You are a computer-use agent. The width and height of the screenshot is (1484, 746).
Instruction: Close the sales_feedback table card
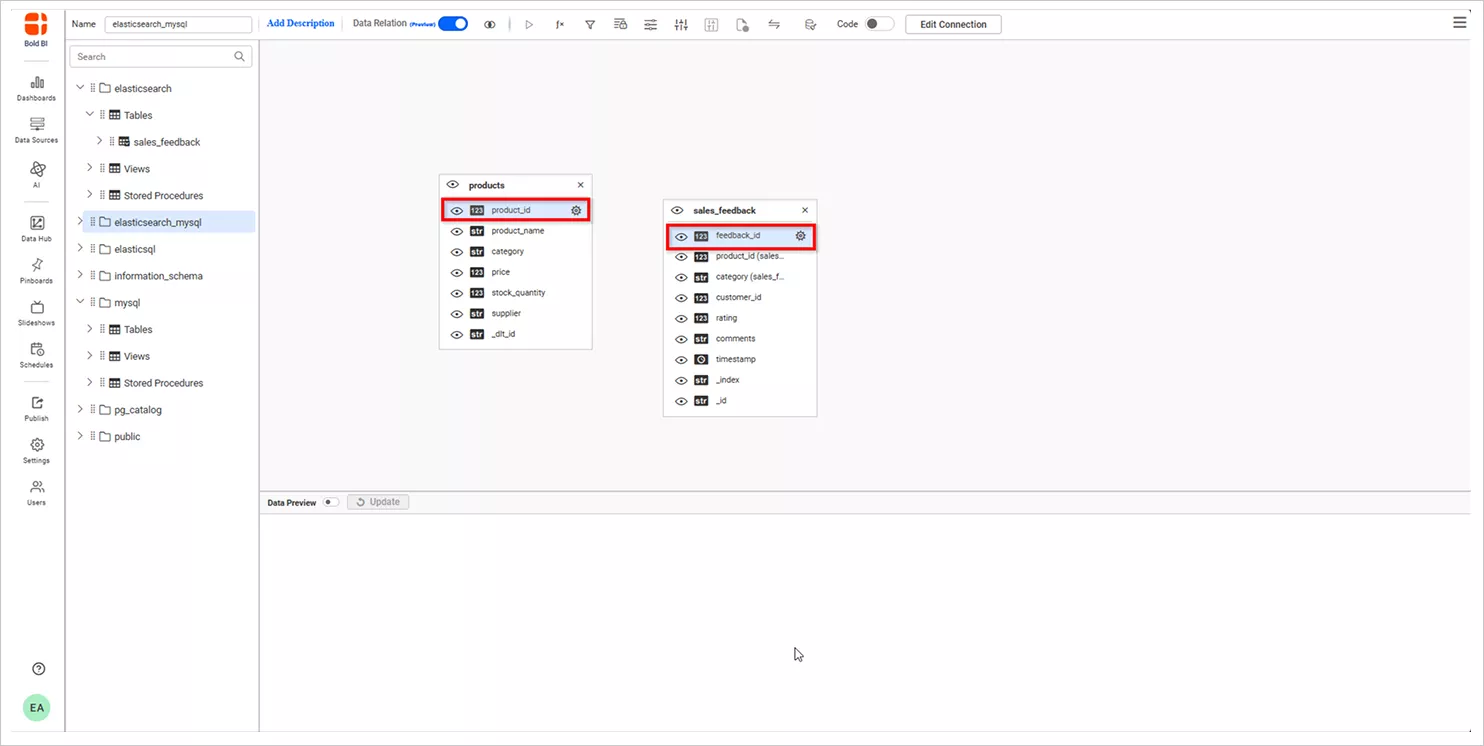pos(805,210)
